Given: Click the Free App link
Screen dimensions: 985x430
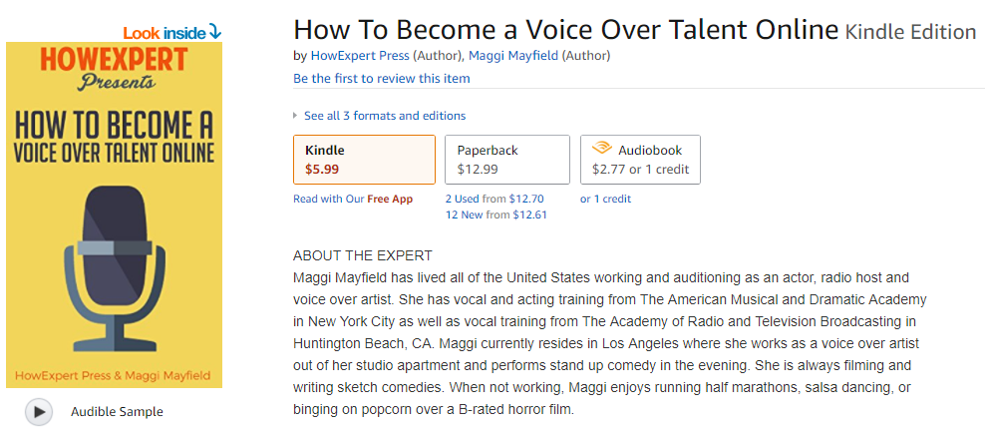Looking at the screenshot, I should tap(390, 199).
